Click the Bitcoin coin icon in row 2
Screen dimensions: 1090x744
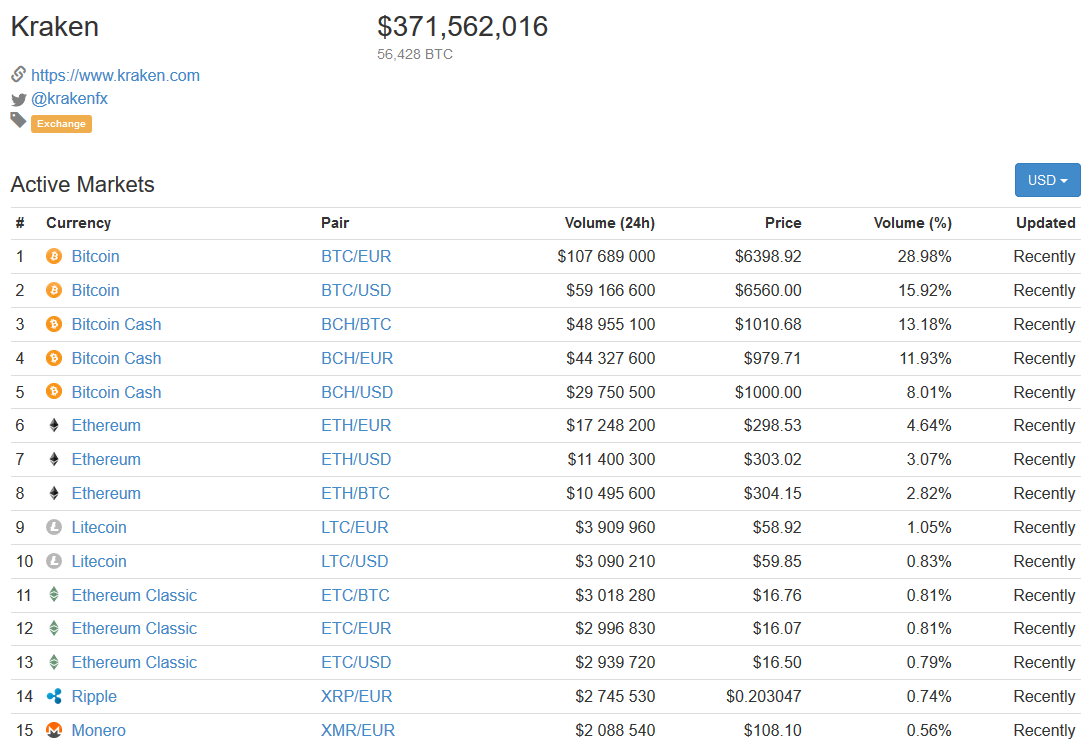[x=54, y=290]
